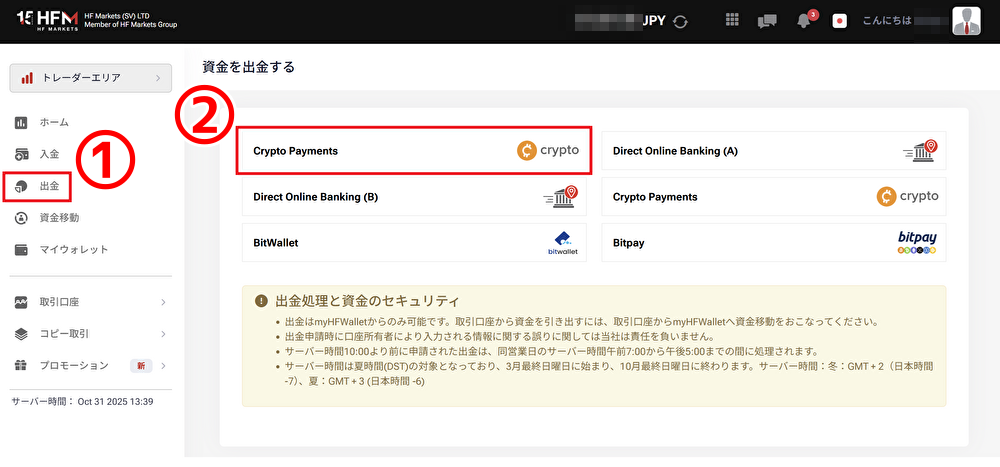The height and width of the screenshot is (467, 1000).
Task: Choose Bitpay withdrawal method
Action: click(x=773, y=242)
